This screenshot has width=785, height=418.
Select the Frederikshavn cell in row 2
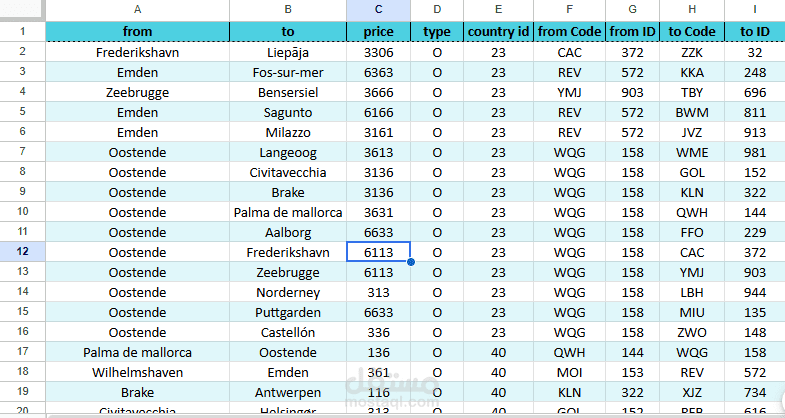click(137, 52)
